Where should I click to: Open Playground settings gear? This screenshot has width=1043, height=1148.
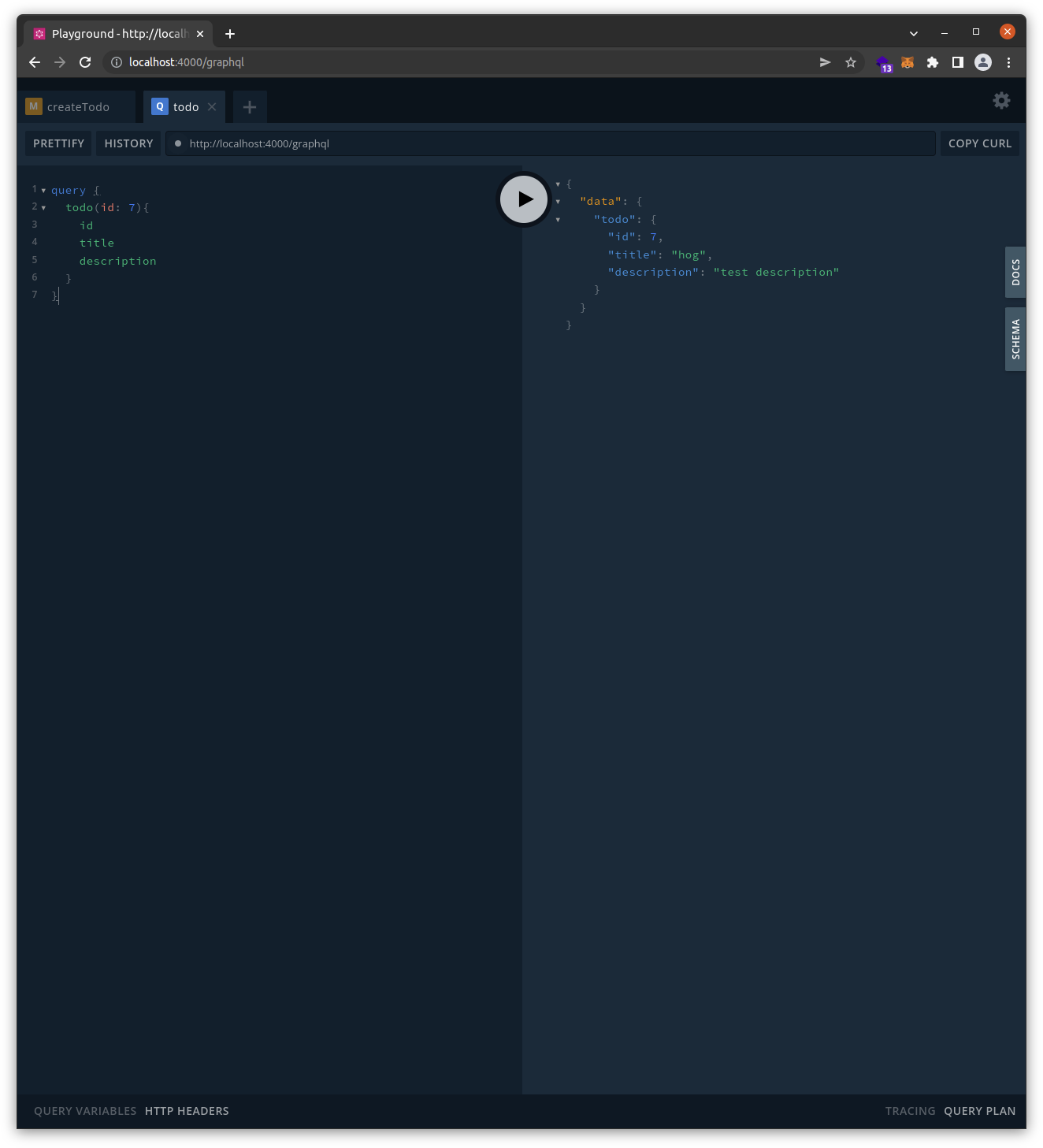pos(1001,100)
